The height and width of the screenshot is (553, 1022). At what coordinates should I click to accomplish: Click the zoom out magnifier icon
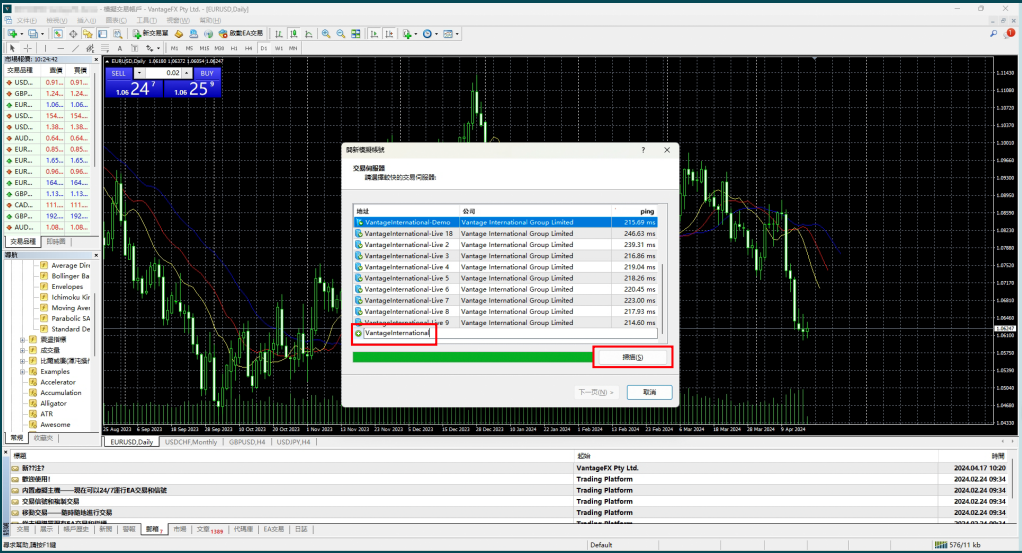[x=340, y=33]
